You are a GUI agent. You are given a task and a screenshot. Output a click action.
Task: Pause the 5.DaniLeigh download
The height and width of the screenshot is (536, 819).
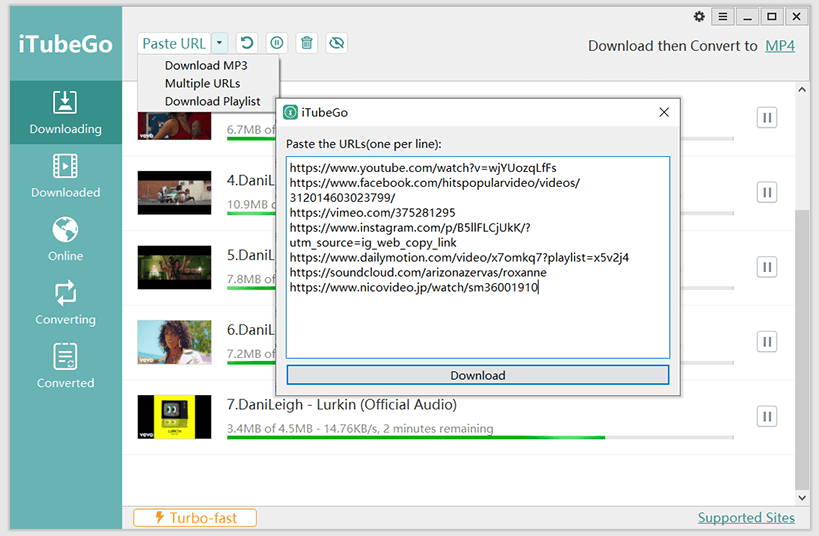point(767,267)
